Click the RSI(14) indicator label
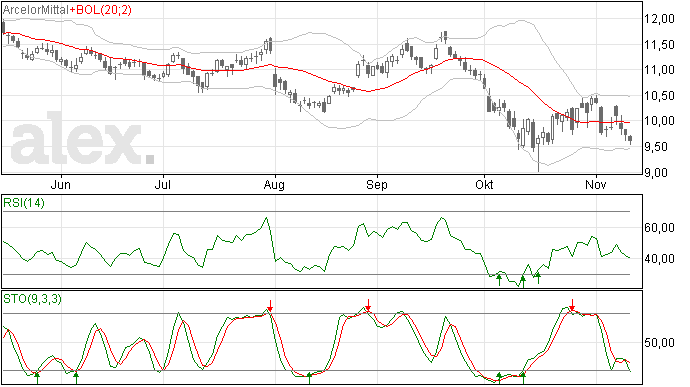The image size is (690, 387). pyautogui.click(x=24, y=203)
